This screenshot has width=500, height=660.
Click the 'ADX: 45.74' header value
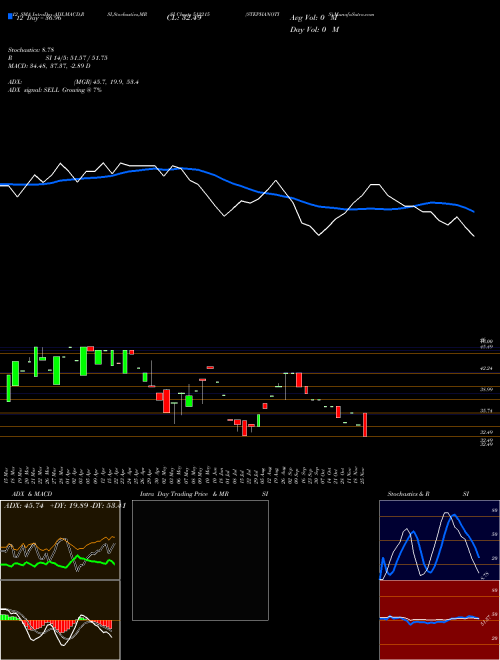pyautogui.click(x=24, y=506)
